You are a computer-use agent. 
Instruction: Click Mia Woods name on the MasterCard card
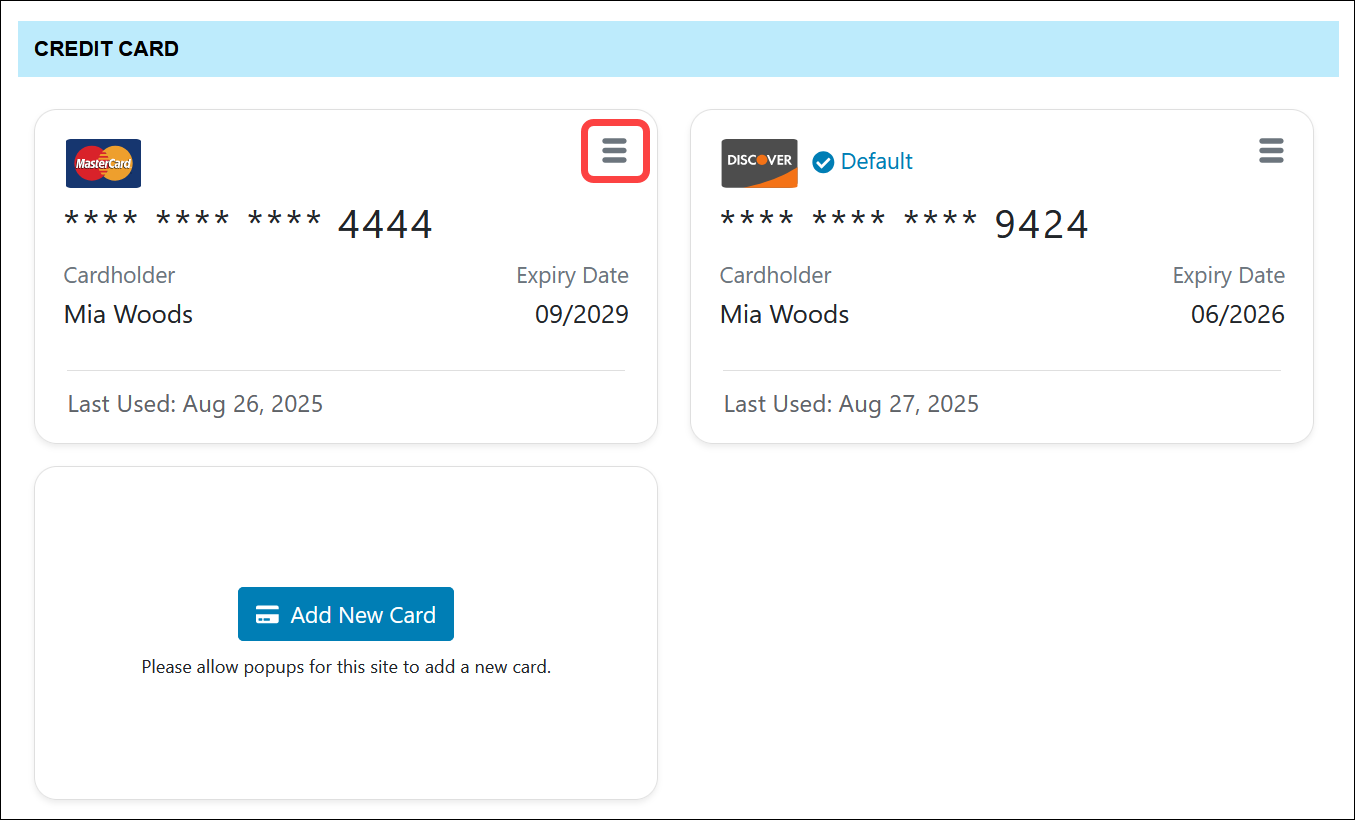(128, 315)
